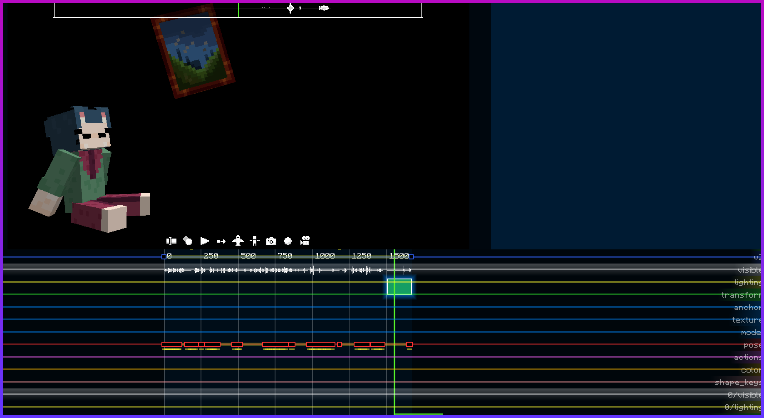Select the last small red pose keyframe

[409, 344]
